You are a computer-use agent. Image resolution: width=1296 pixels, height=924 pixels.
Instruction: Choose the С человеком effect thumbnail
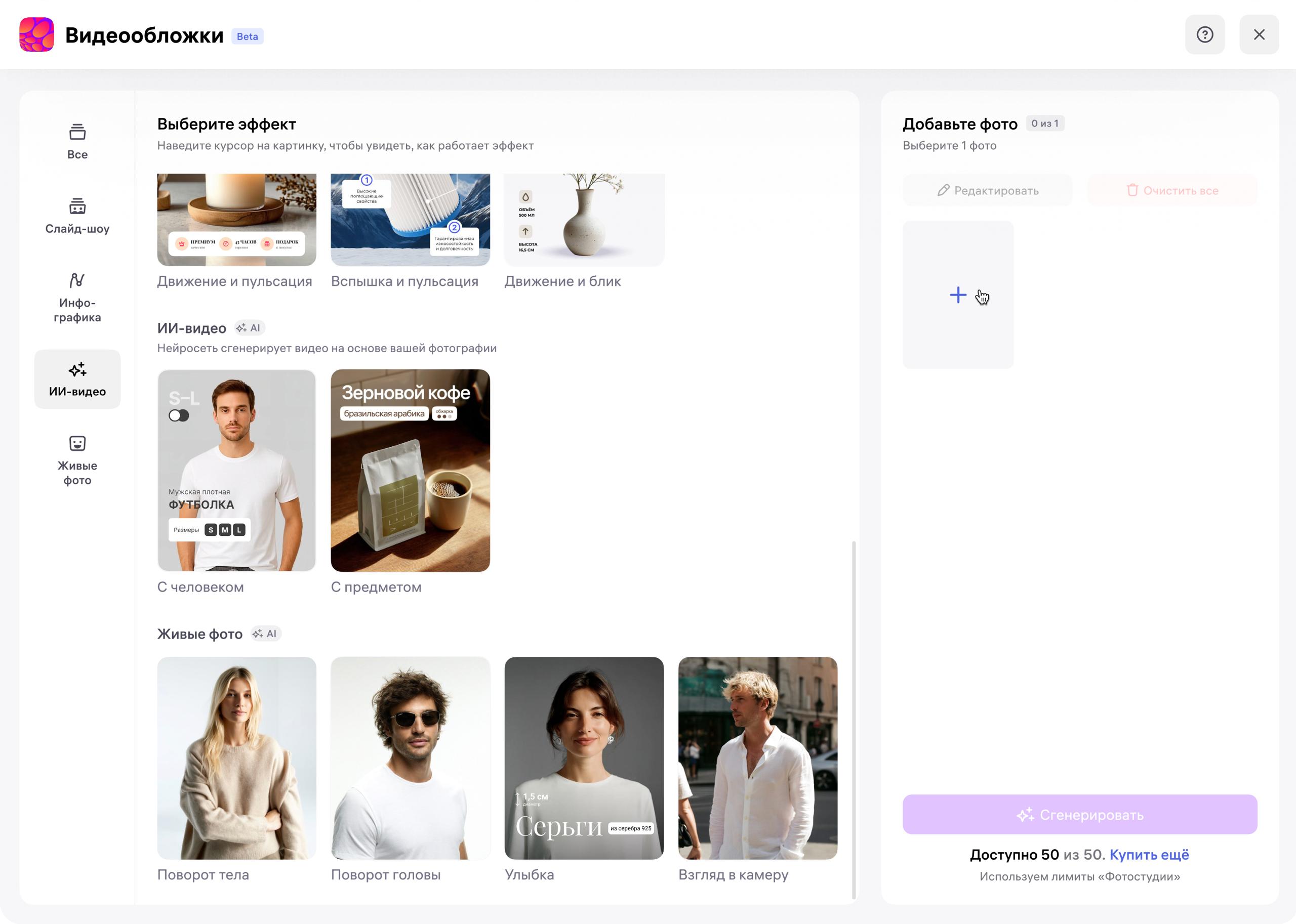[x=237, y=470]
